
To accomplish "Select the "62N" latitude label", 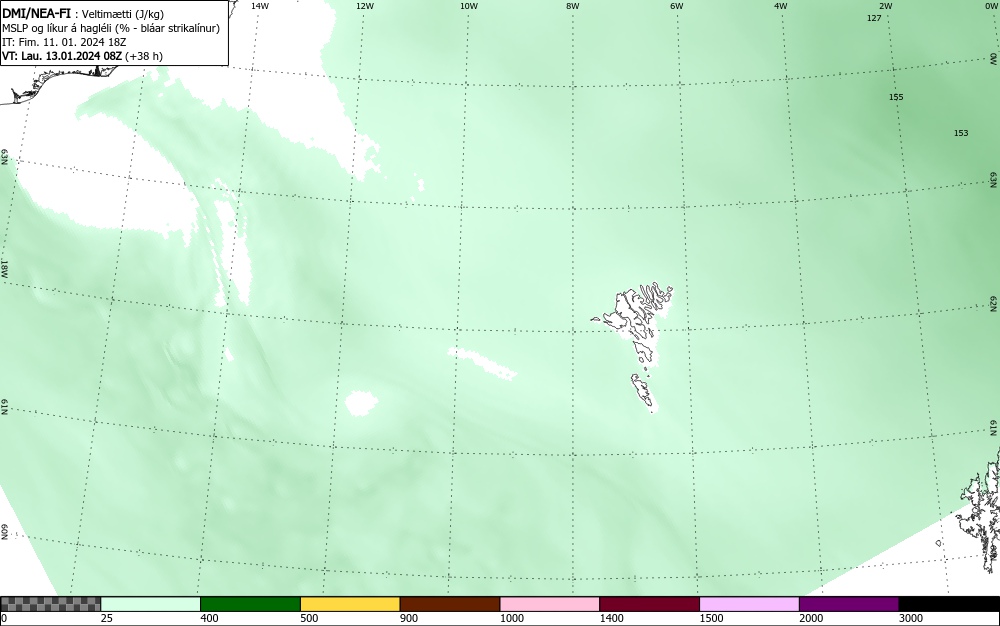I will pos(994,303).
